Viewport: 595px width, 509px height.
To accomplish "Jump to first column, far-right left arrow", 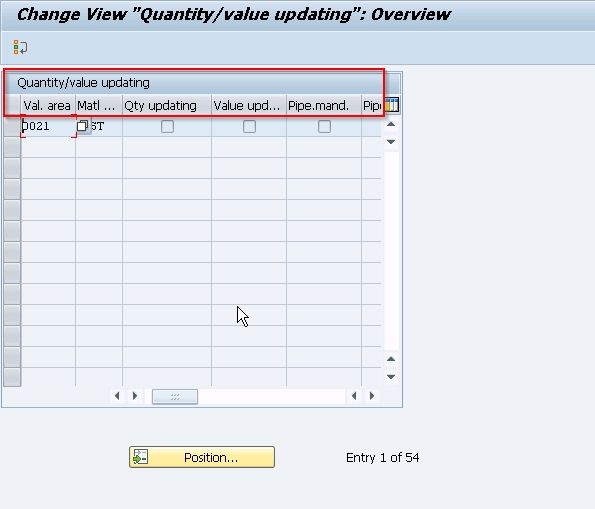I will click(354, 396).
